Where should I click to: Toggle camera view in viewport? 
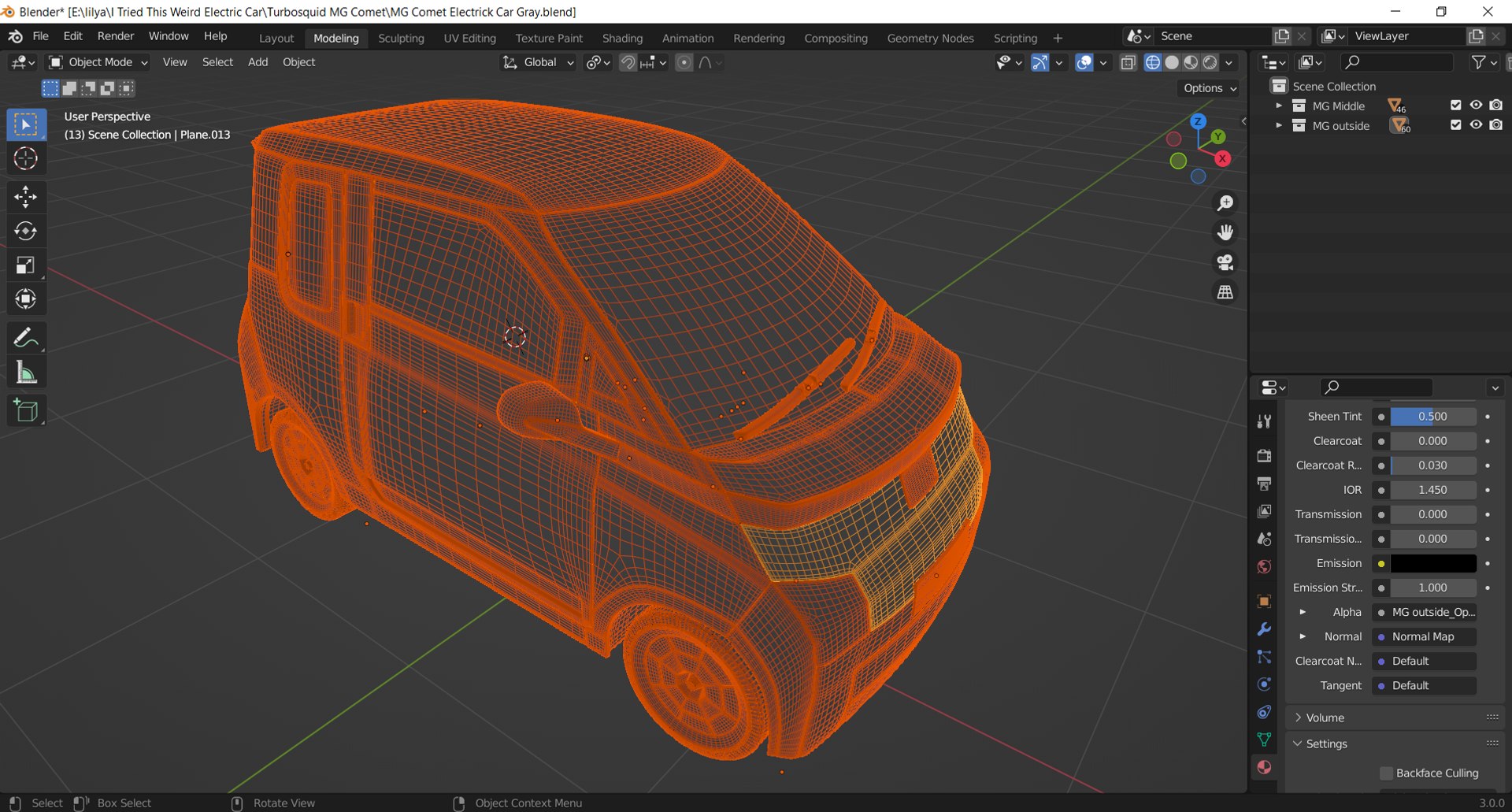[x=1225, y=262]
